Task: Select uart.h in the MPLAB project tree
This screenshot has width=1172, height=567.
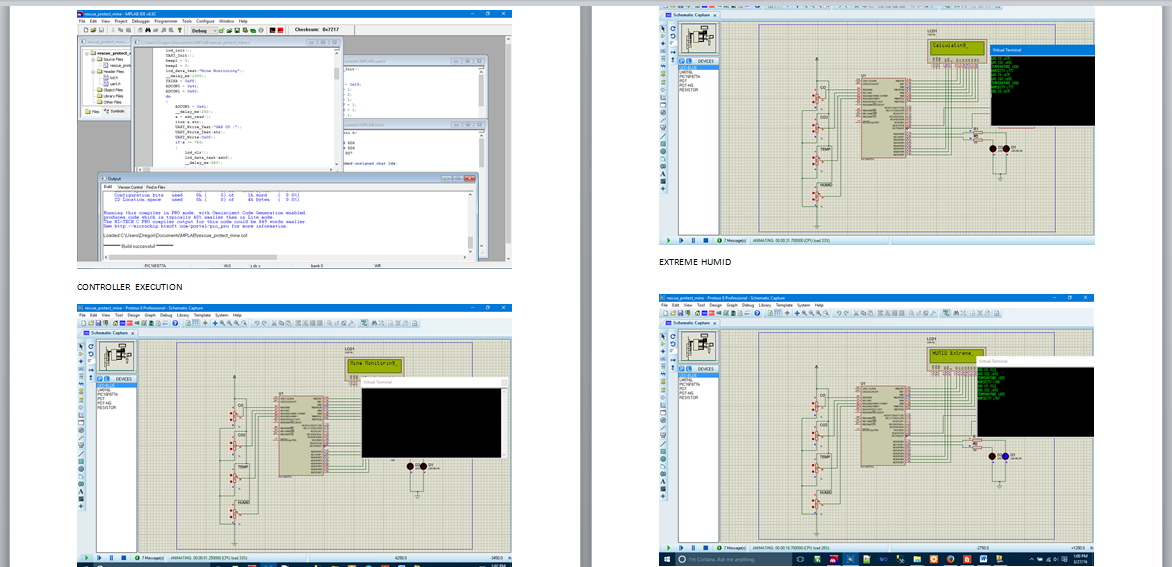Action: pos(113,84)
